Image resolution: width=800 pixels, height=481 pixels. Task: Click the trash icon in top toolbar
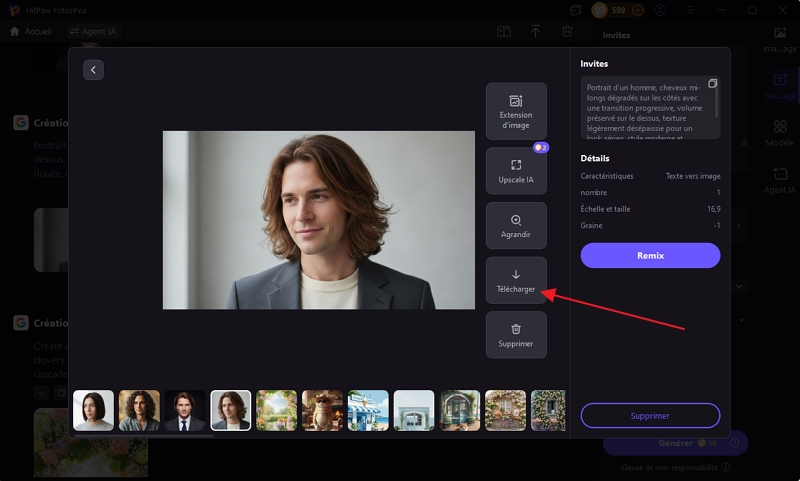pos(567,32)
